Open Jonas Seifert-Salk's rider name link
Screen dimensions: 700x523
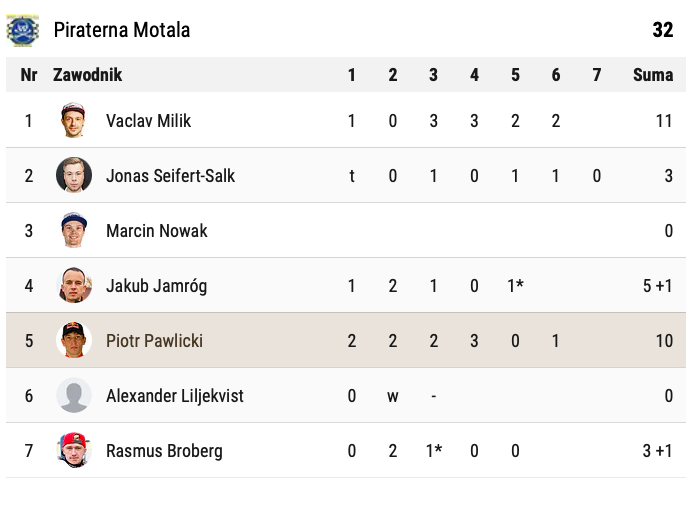[170, 176]
